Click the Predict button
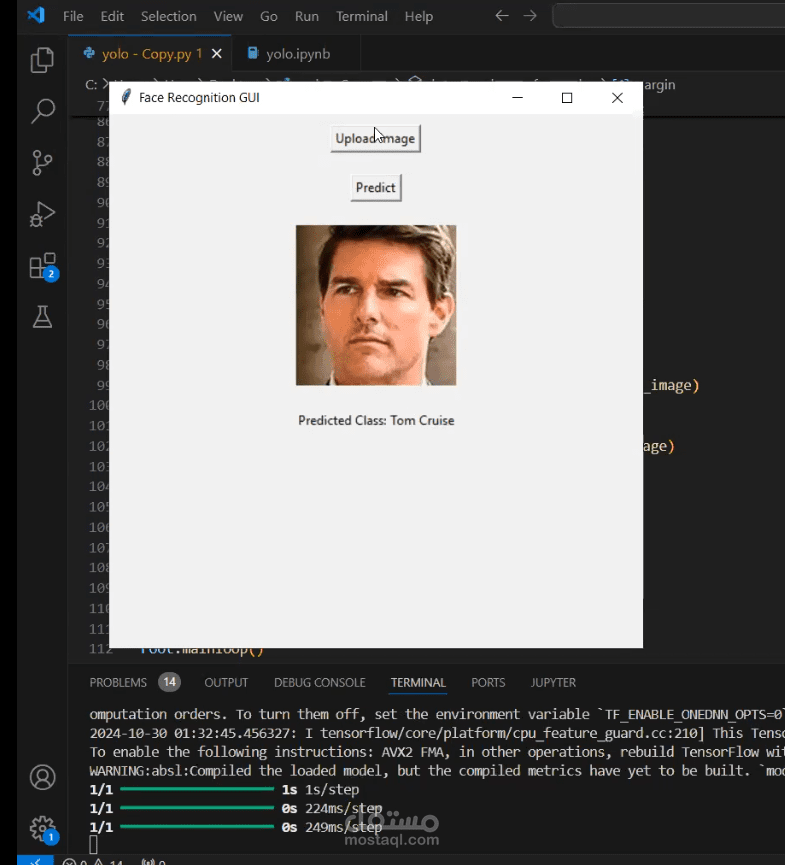The image size is (785, 865). click(x=376, y=188)
